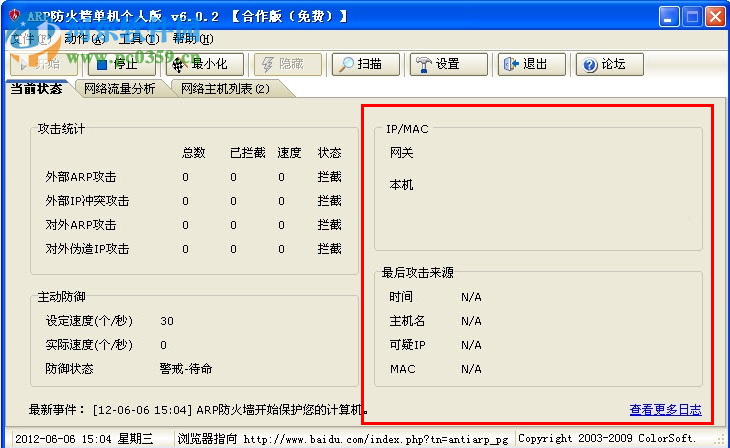Click the 本机 label in IP/MAC
Image resolution: width=730 pixels, height=448 pixels.
point(401,185)
